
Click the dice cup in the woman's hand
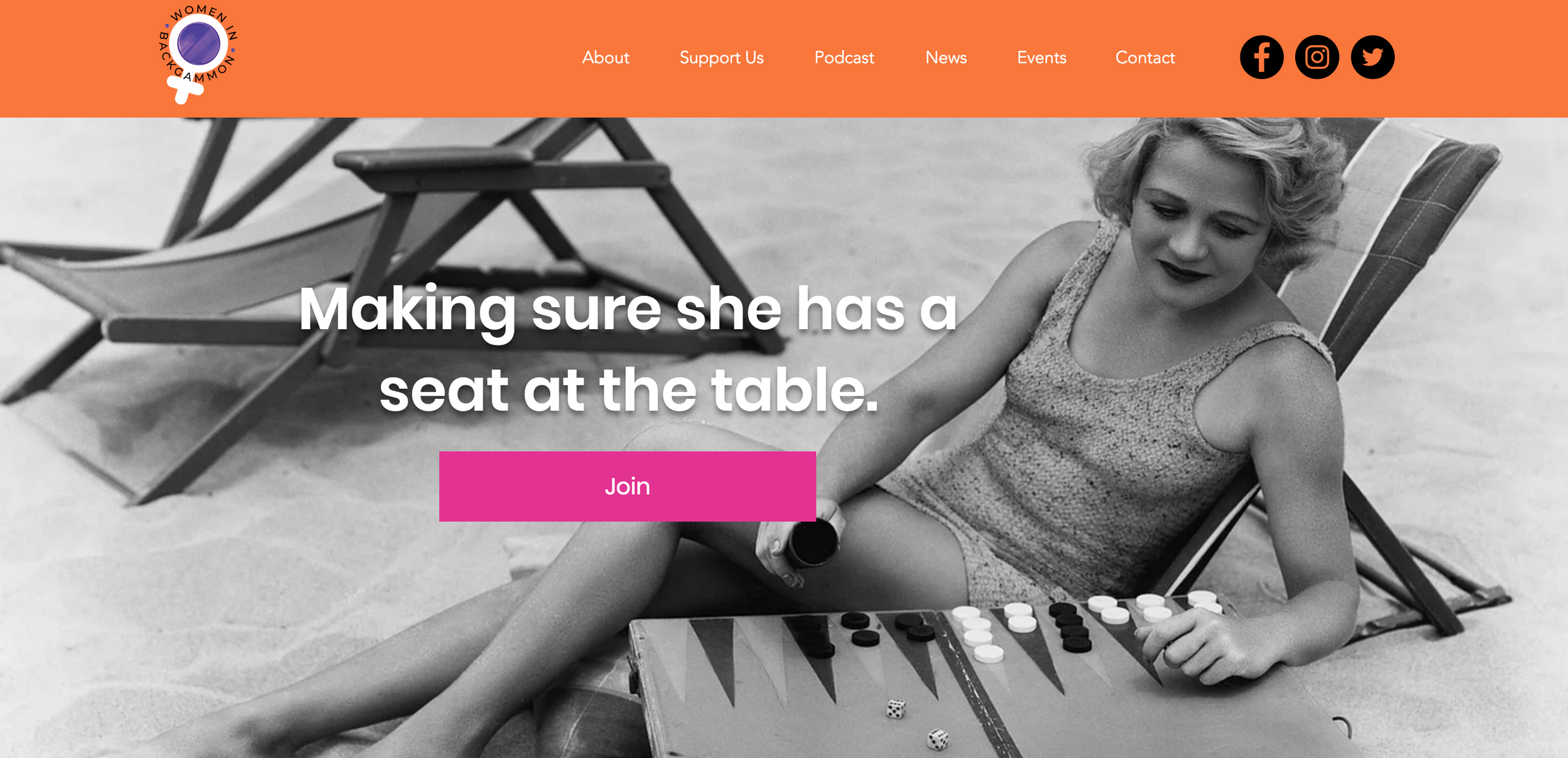point(812,542)
